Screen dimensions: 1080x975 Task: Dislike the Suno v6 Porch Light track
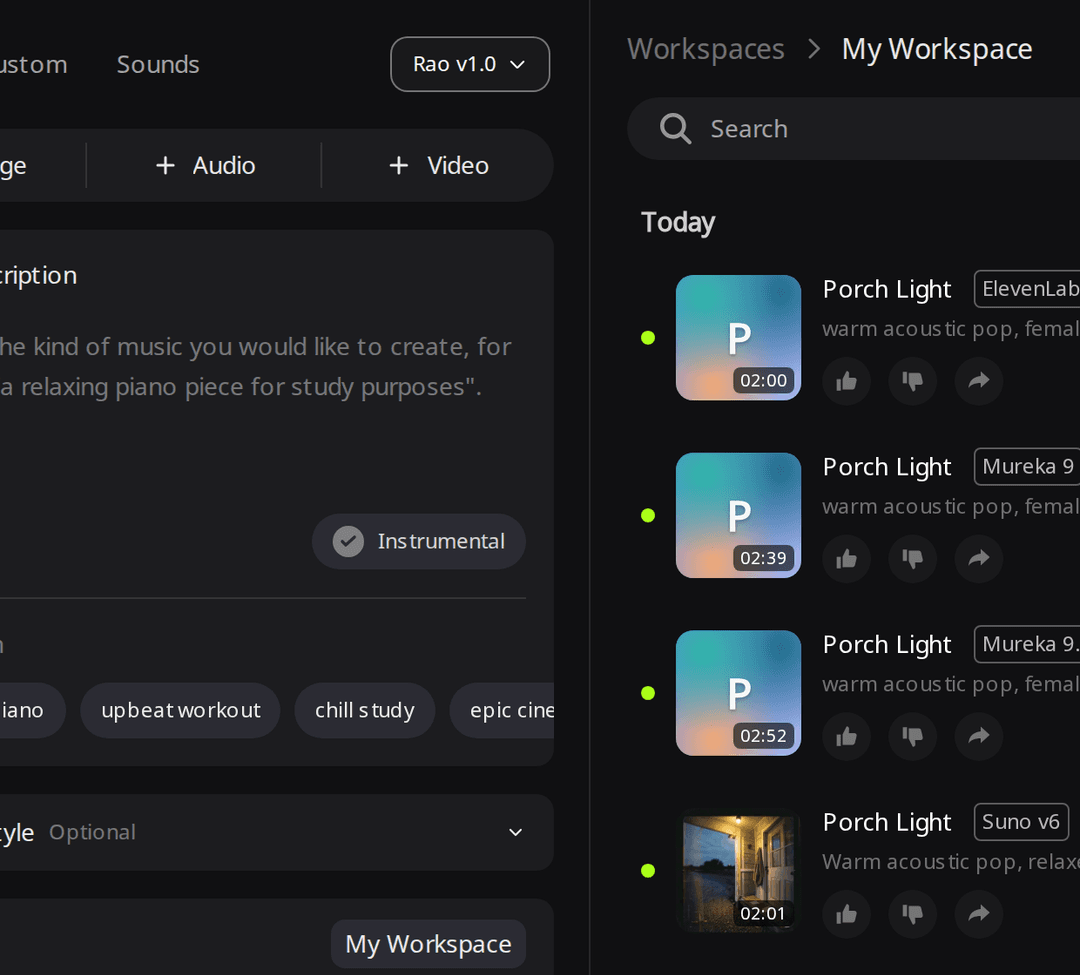[x=913, y=914]
